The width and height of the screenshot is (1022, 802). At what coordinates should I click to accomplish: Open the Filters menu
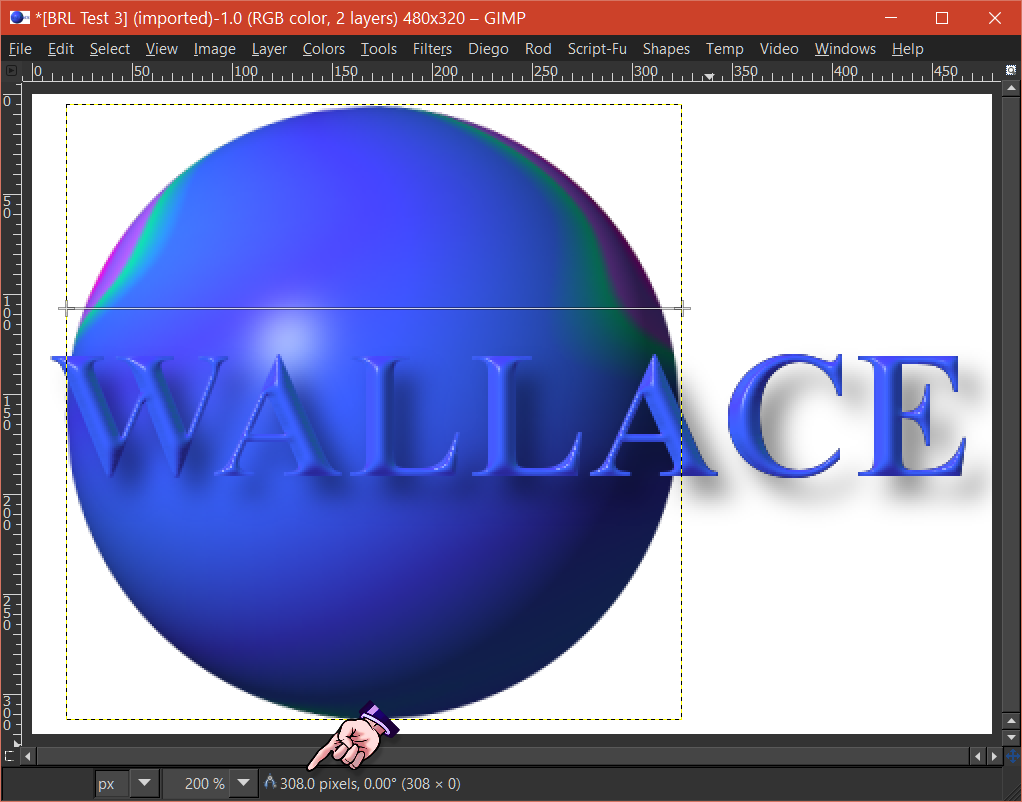point(432,49)
